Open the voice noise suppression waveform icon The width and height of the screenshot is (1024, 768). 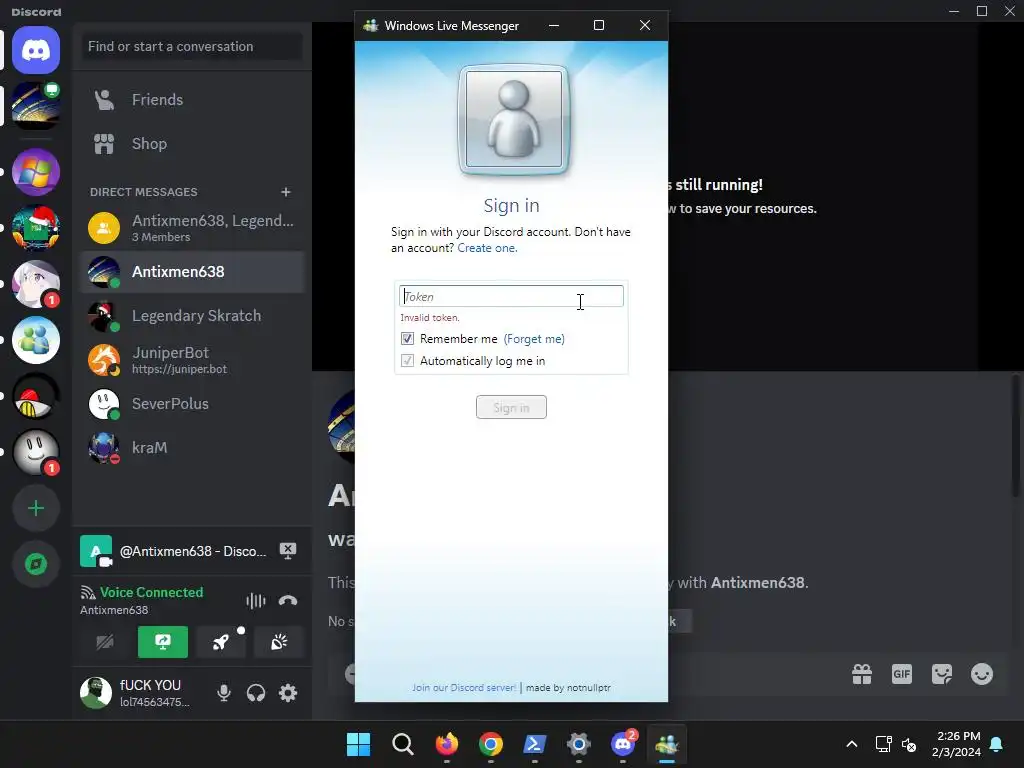coord(255,601)
